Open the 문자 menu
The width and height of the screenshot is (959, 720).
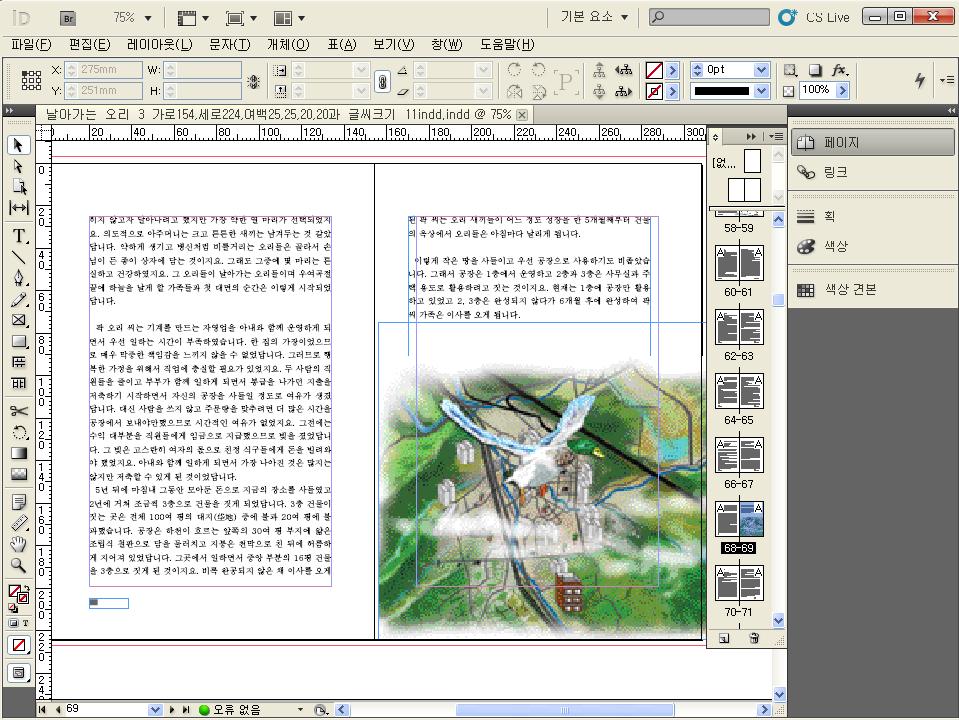tap(229, 45)
